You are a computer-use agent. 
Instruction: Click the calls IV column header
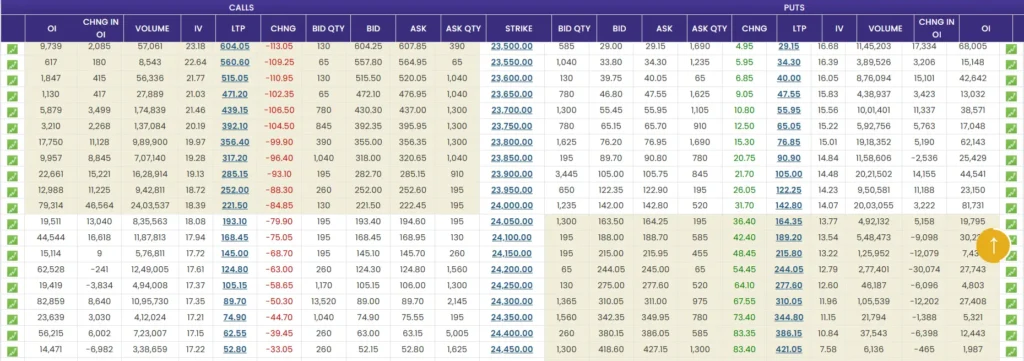(x=198, y=29)
